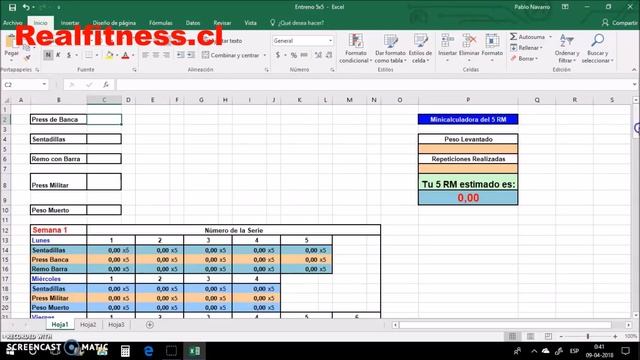Click the Save icon in title bar
Screen dimensions: 640x360
pos(12,7)
